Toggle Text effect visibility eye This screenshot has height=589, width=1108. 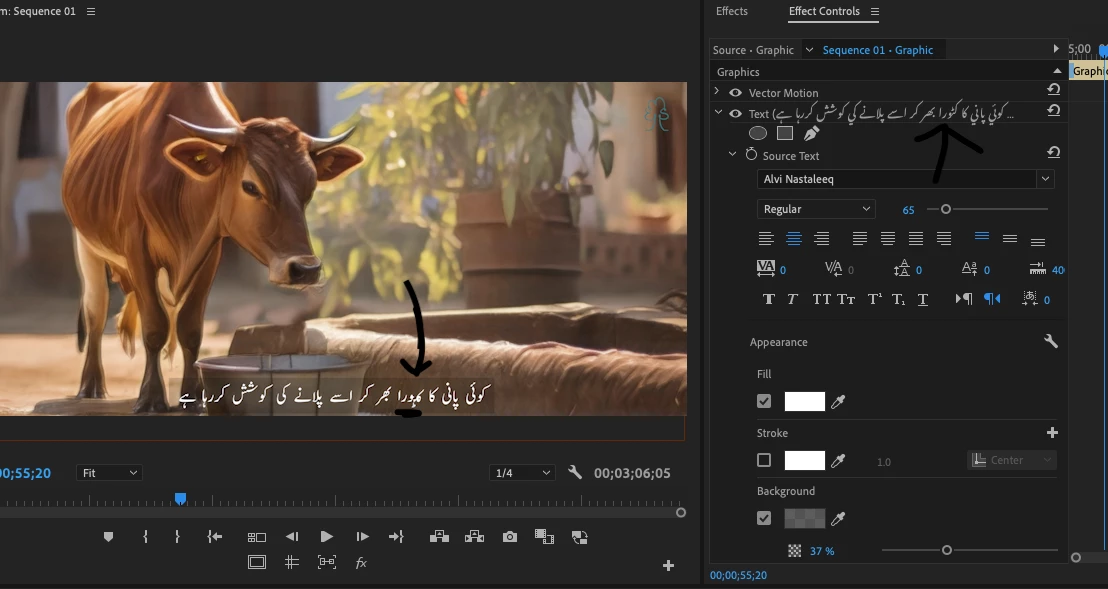[x=736, y=114]
